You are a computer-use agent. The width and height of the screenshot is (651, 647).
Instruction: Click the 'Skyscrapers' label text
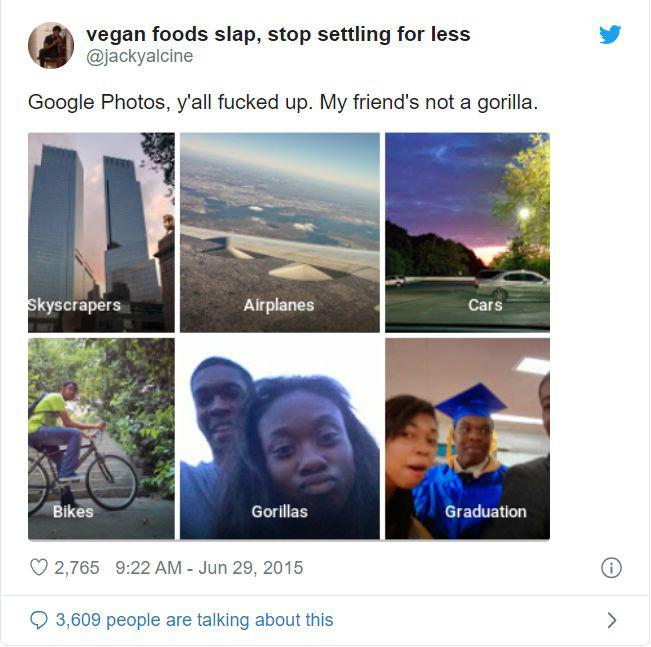(x=73, y=305)
